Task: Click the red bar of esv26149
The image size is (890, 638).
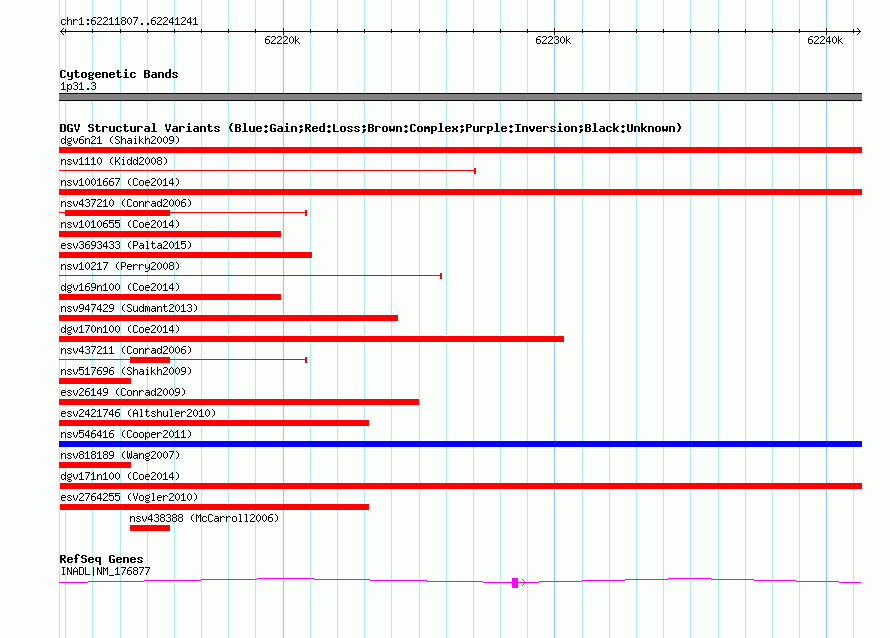Action: [239, 402]
